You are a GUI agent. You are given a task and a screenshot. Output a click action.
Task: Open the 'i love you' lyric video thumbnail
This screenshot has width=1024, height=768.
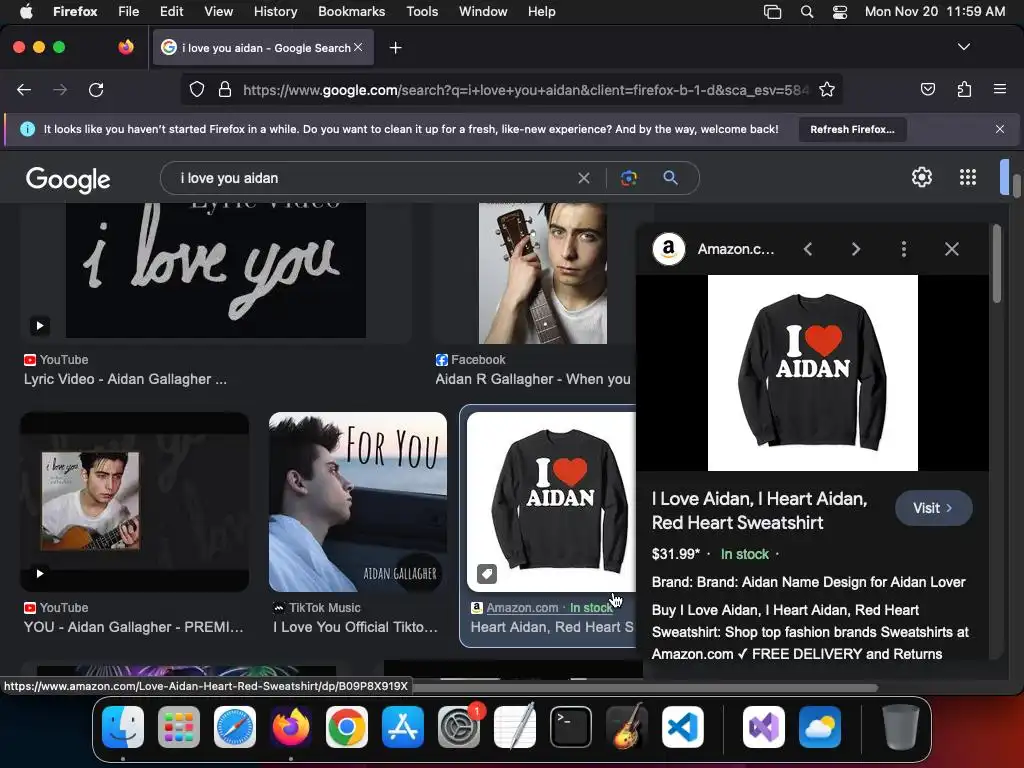coord(216,270)
